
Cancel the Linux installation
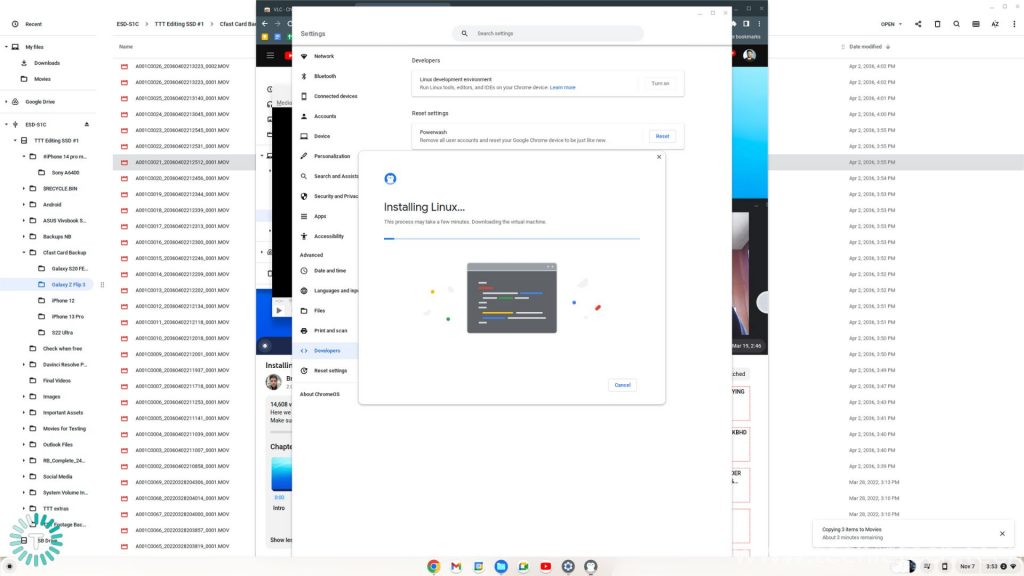pos(622,385)
